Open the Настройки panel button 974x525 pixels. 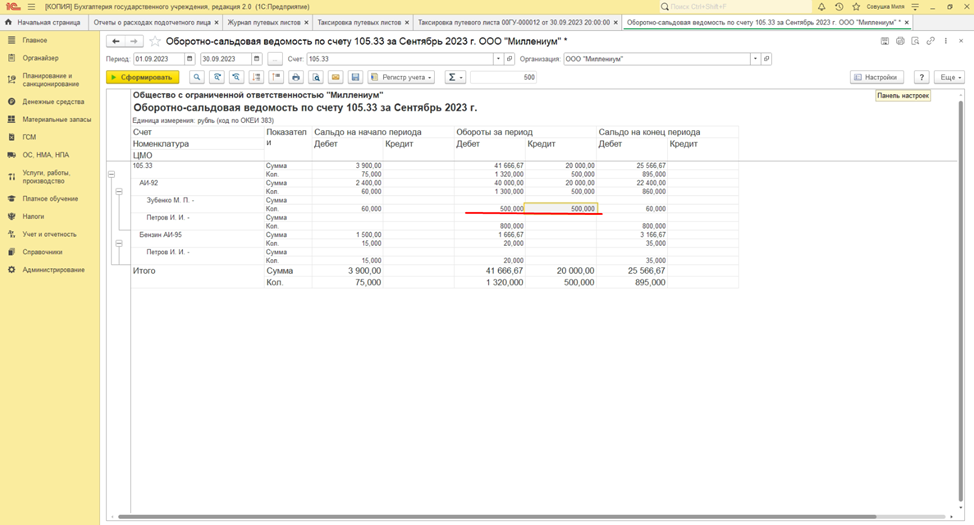pos(876,77)
